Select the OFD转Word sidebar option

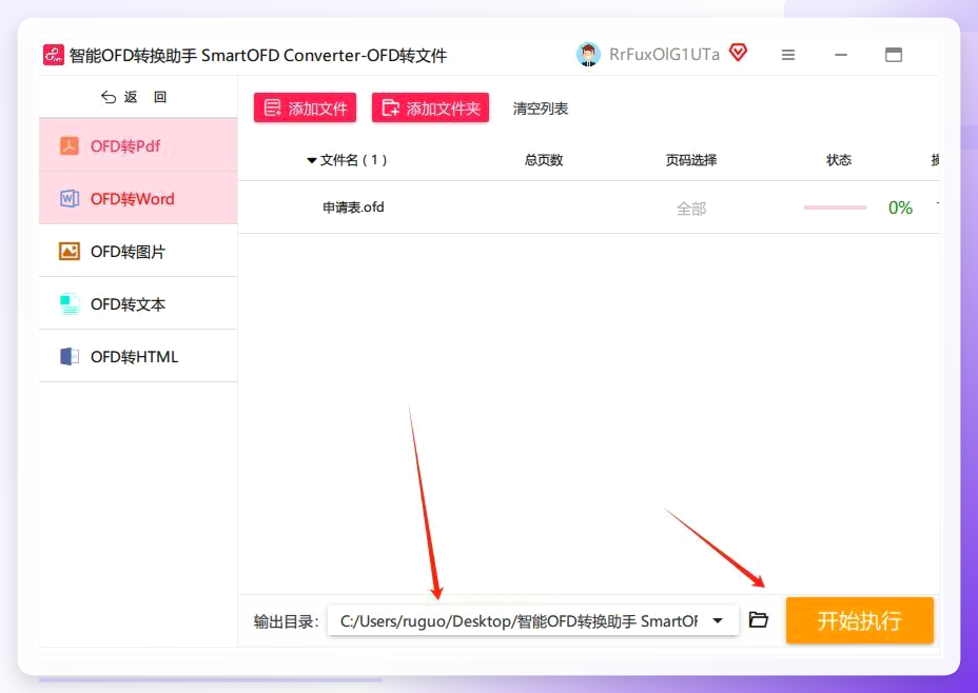[x=138, y=198]
